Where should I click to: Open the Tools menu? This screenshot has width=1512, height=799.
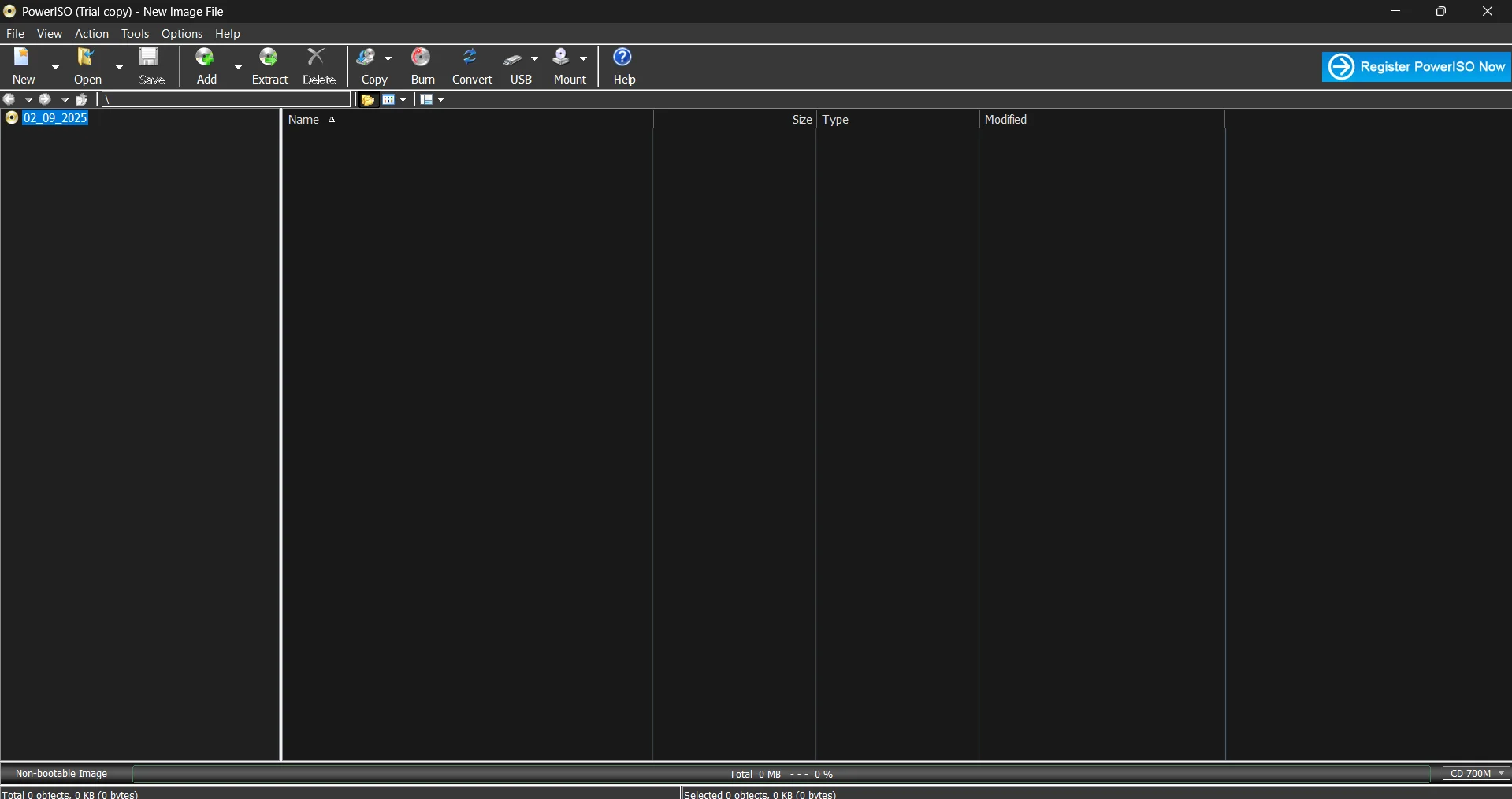tap(135, 34)
